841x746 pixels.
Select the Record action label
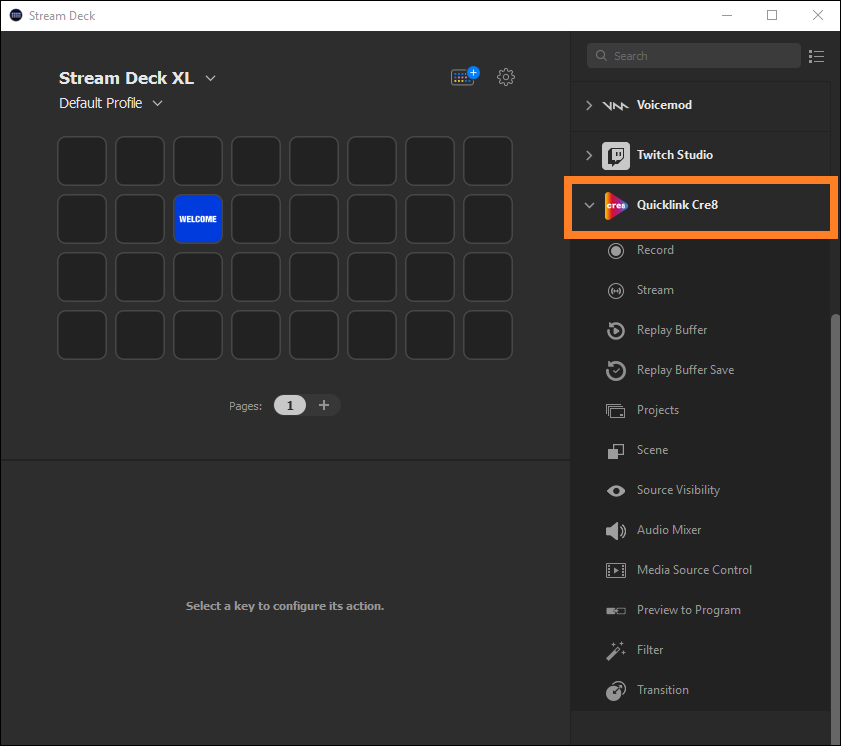click(x=655, y=250)
